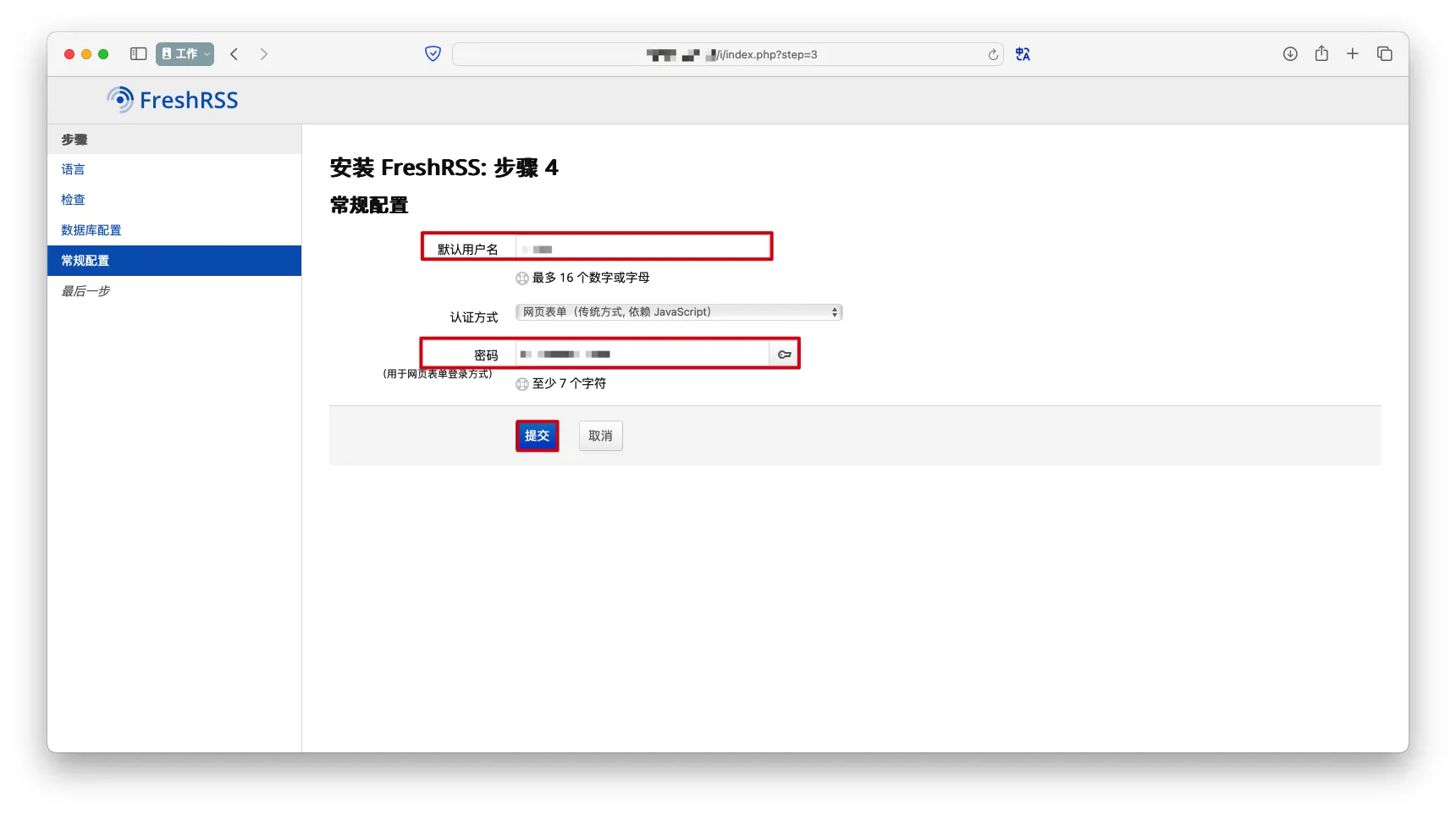Click the translate page icon

point(1023,54)
